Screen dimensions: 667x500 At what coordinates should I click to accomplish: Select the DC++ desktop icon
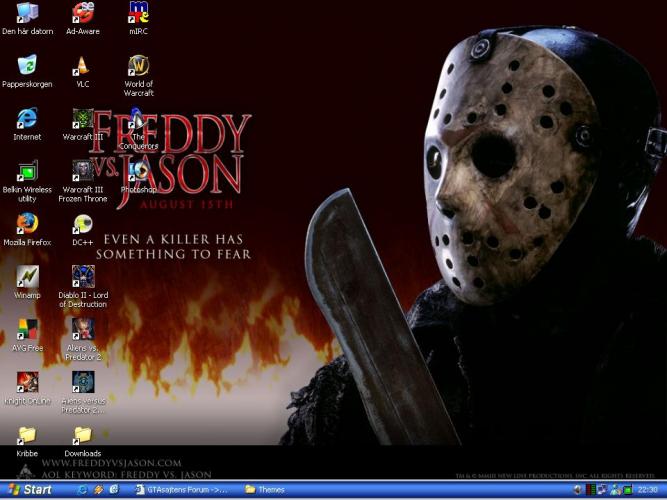83,223
